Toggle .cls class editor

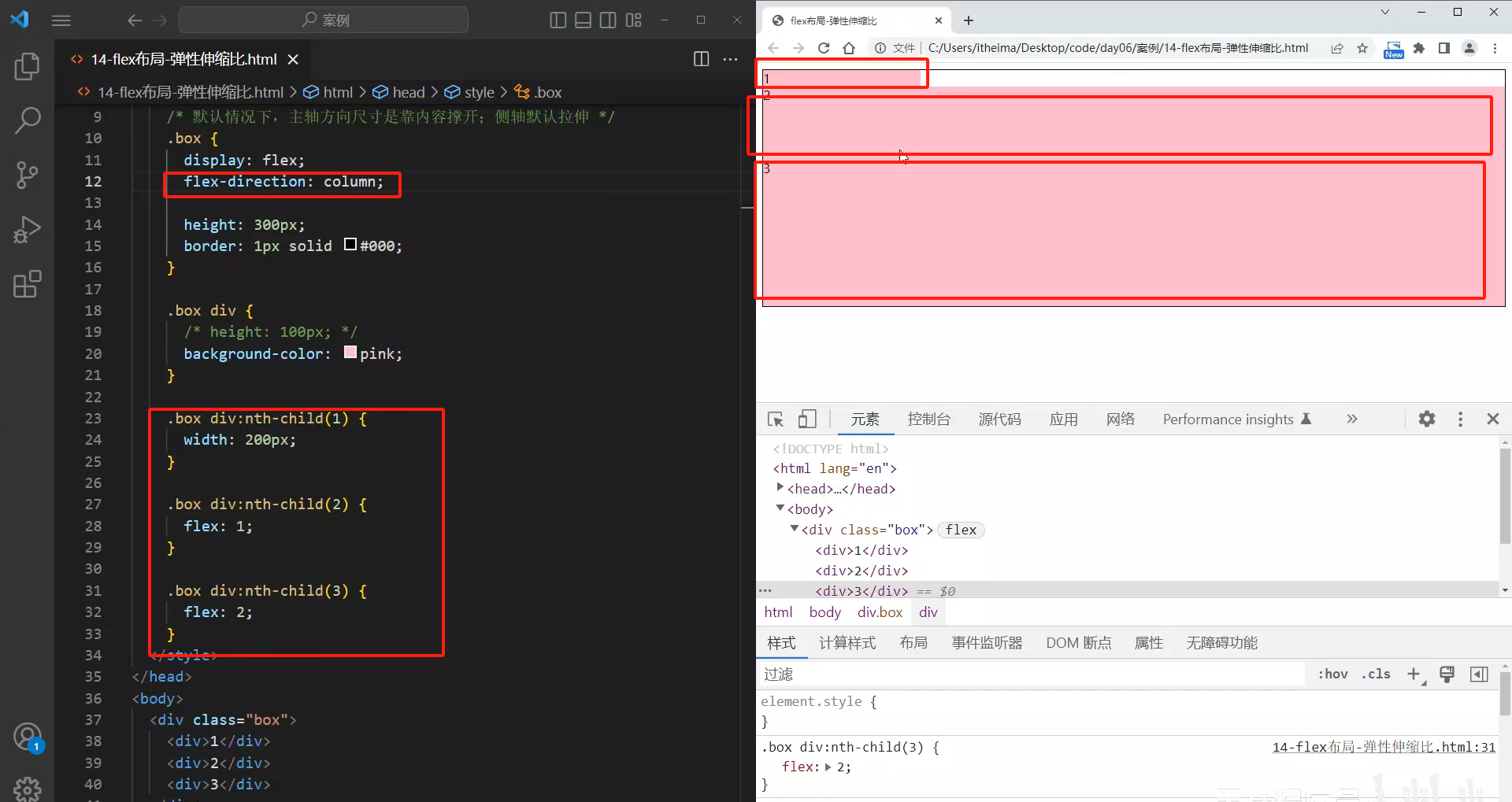[1376, 674]
